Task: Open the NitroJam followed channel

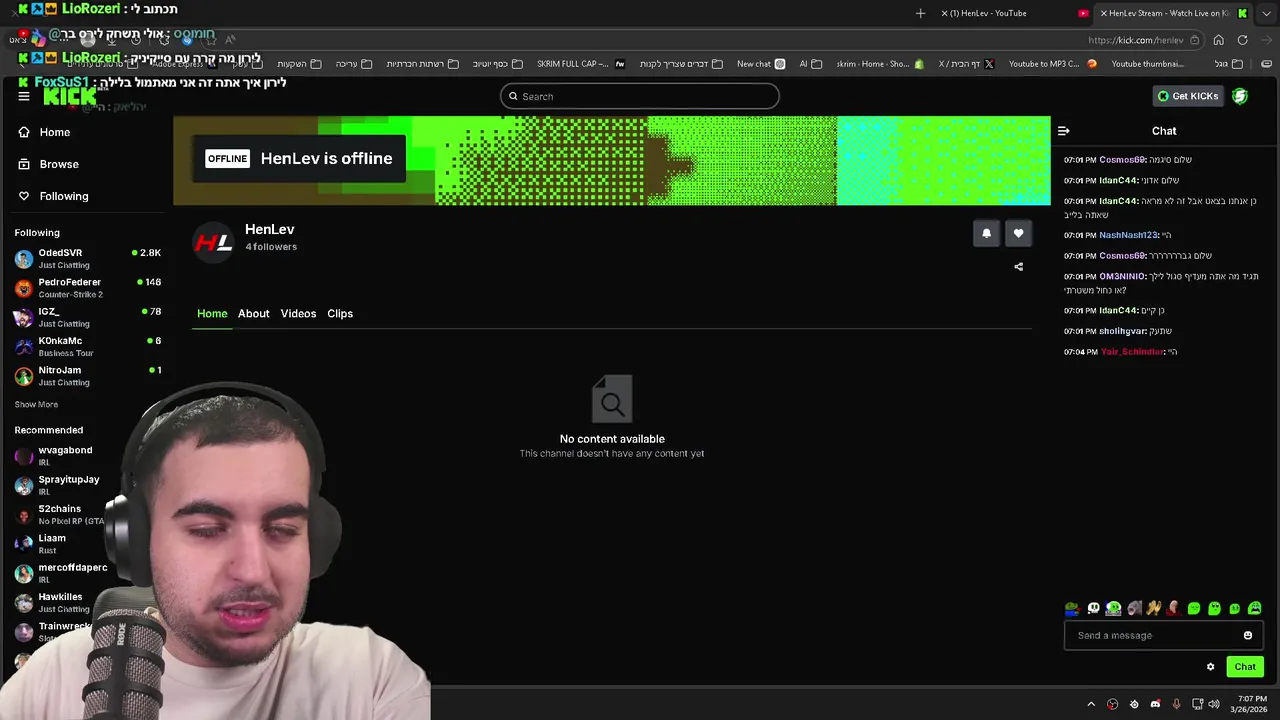Action: click(x=88, y=376)
